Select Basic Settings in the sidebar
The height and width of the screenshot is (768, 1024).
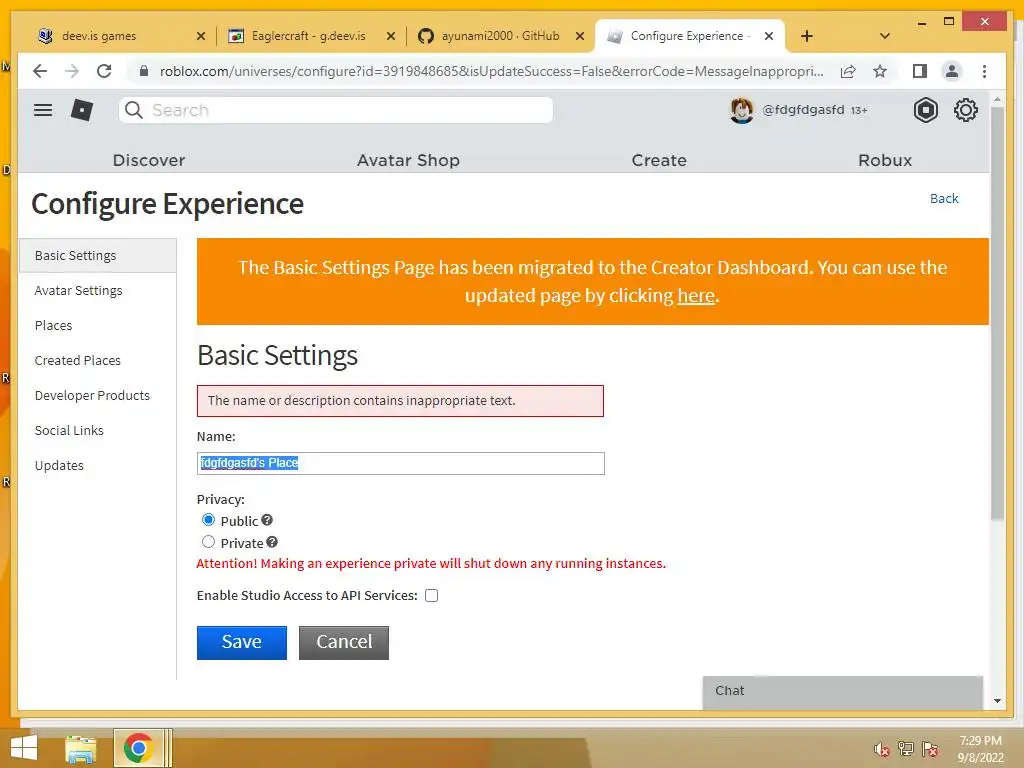pos(97,255)
